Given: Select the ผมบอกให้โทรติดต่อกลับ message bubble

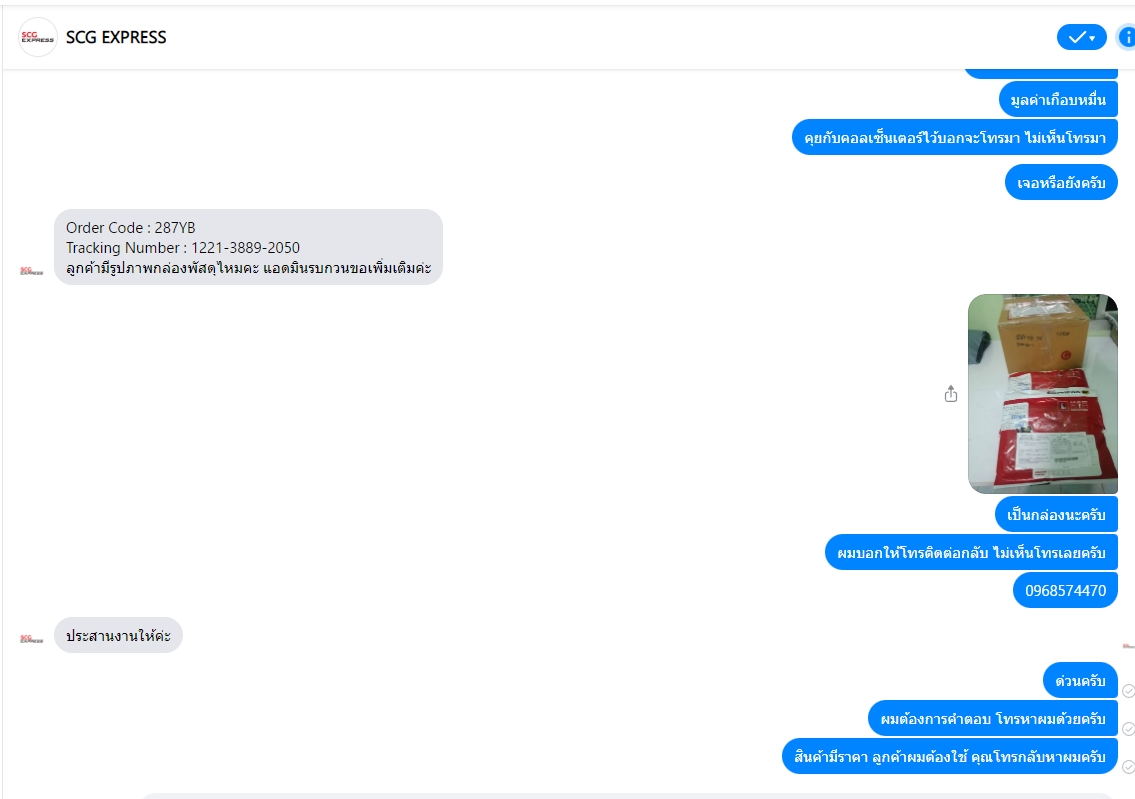Looking at the screenshot, I should (971, 553).
